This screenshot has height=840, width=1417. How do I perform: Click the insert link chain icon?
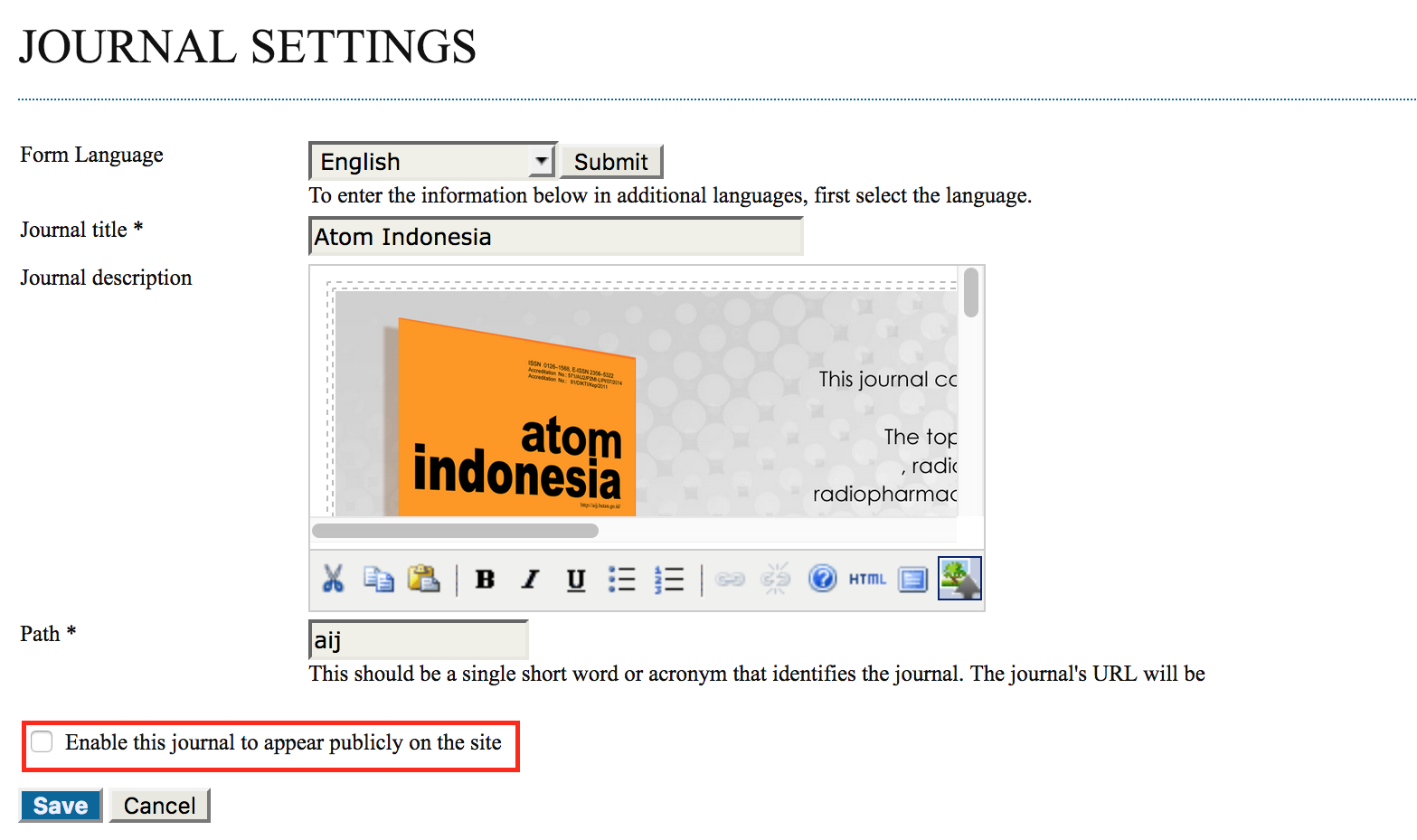730,579
